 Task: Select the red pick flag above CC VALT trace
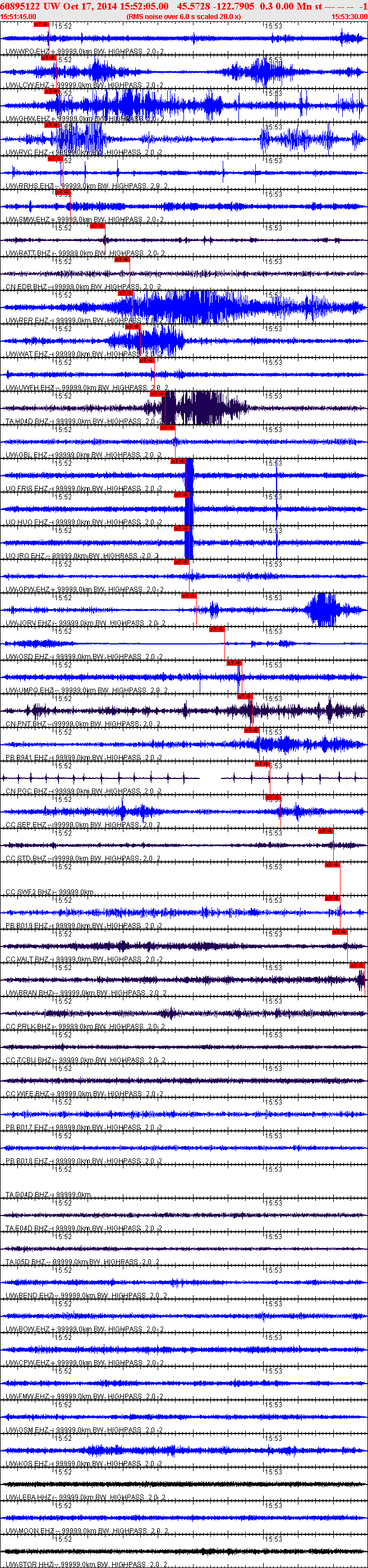tap(339, 933)
